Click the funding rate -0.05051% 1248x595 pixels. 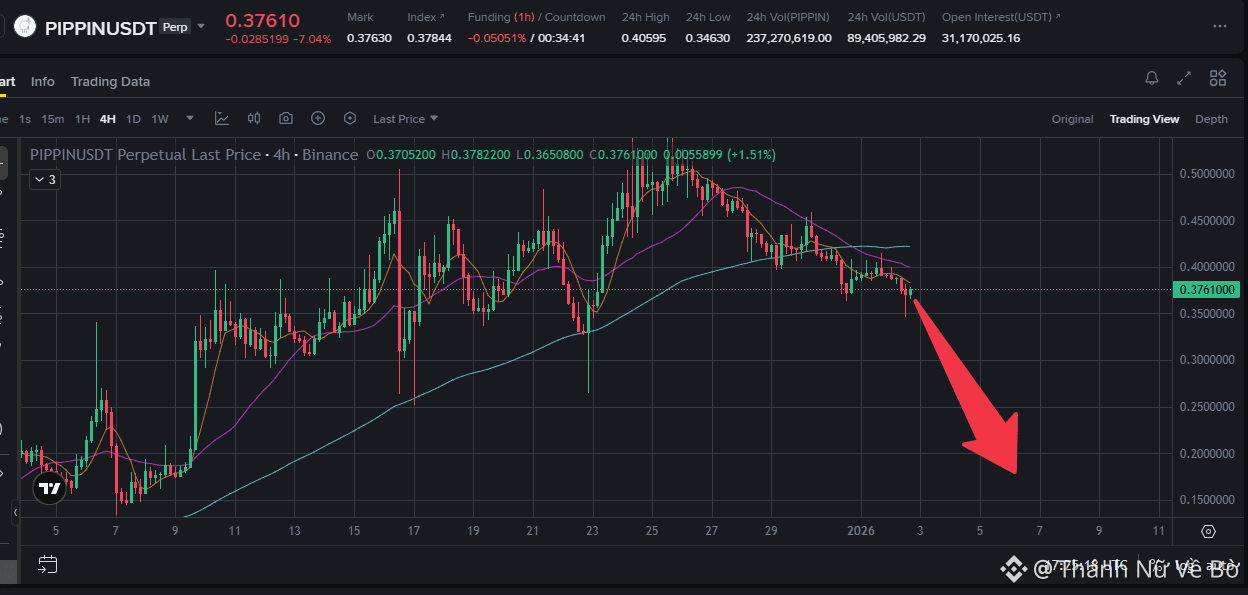(496, 38)
